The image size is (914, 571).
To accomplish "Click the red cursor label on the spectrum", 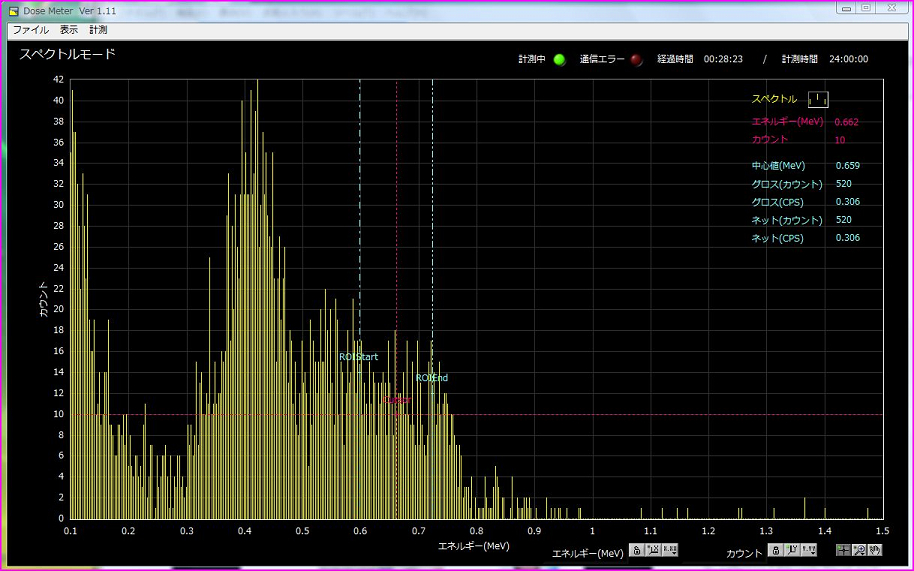I will tap(396, 400).
